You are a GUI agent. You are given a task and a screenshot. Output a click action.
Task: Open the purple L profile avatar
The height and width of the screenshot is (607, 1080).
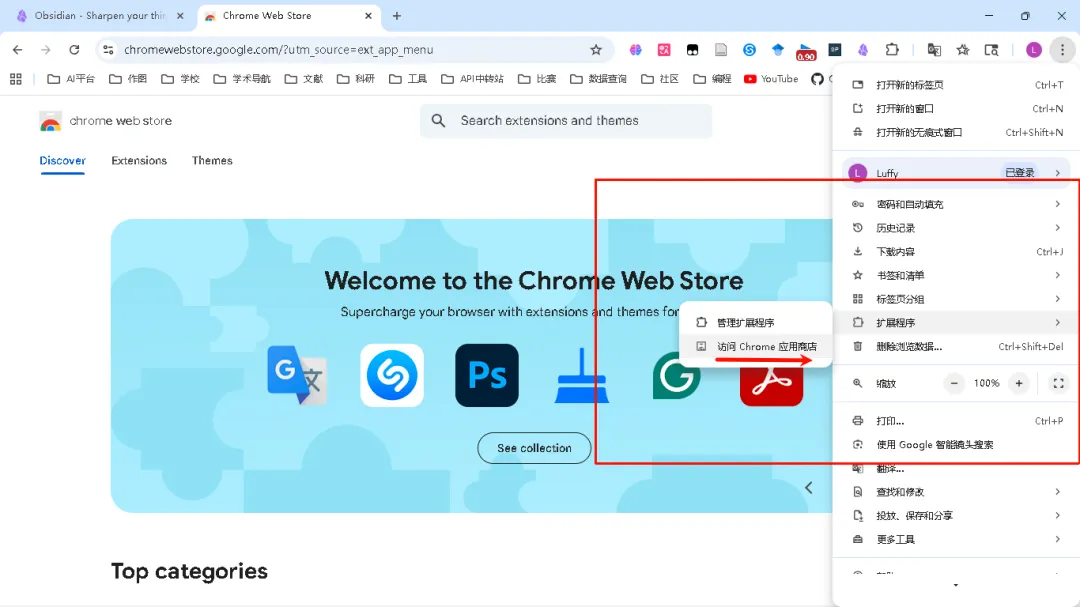pos(1033,50)
